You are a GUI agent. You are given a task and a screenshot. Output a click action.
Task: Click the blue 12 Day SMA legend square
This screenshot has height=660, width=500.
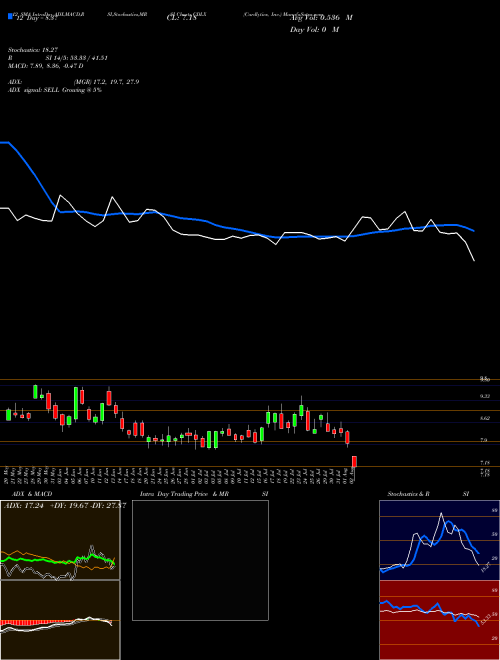10,17
